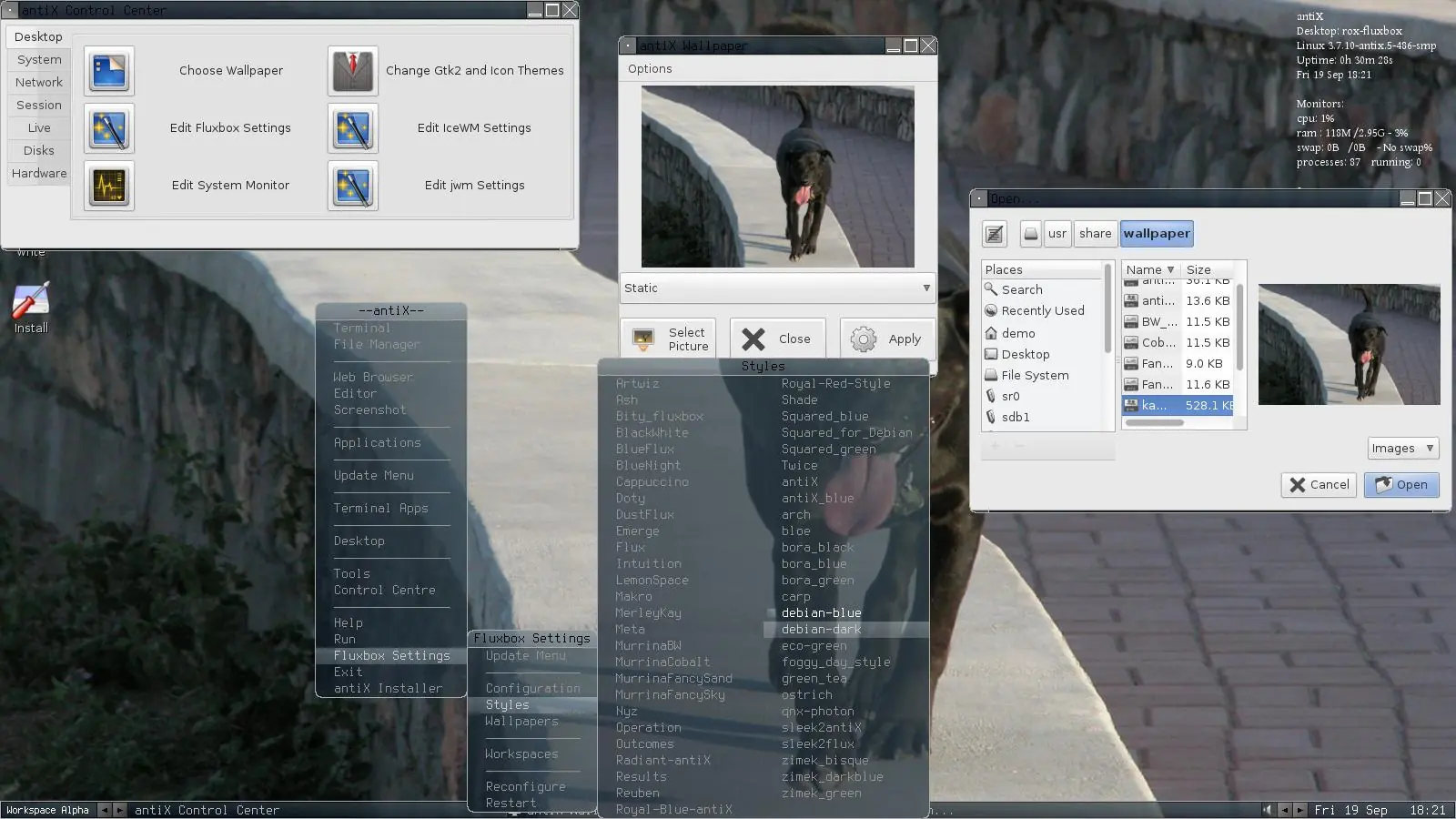1456x819 pixels.
Task: Click the wallpaper path segment button
Action: click(1156, 234)
